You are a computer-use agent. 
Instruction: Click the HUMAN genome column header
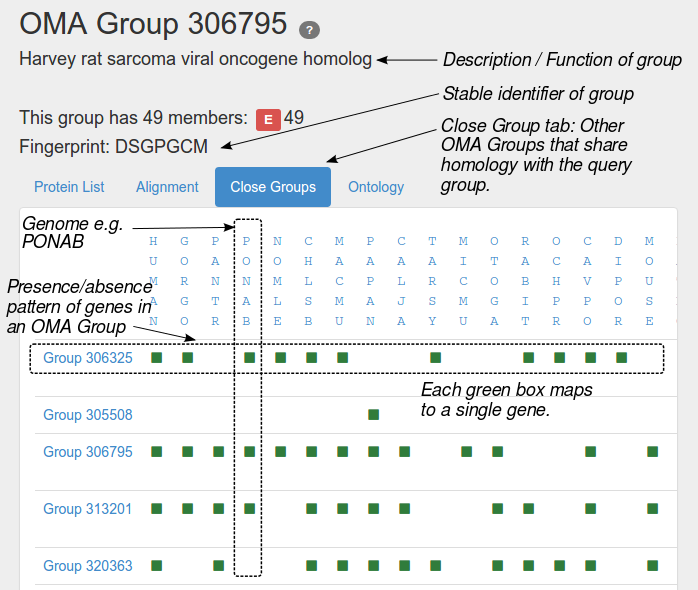pyautogui.click(x=153, y=281)
